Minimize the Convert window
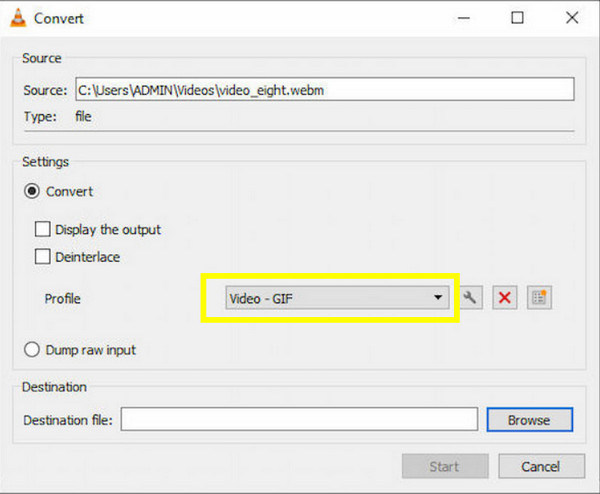Viewport: 600px width, 494px height. coord(463,18)
